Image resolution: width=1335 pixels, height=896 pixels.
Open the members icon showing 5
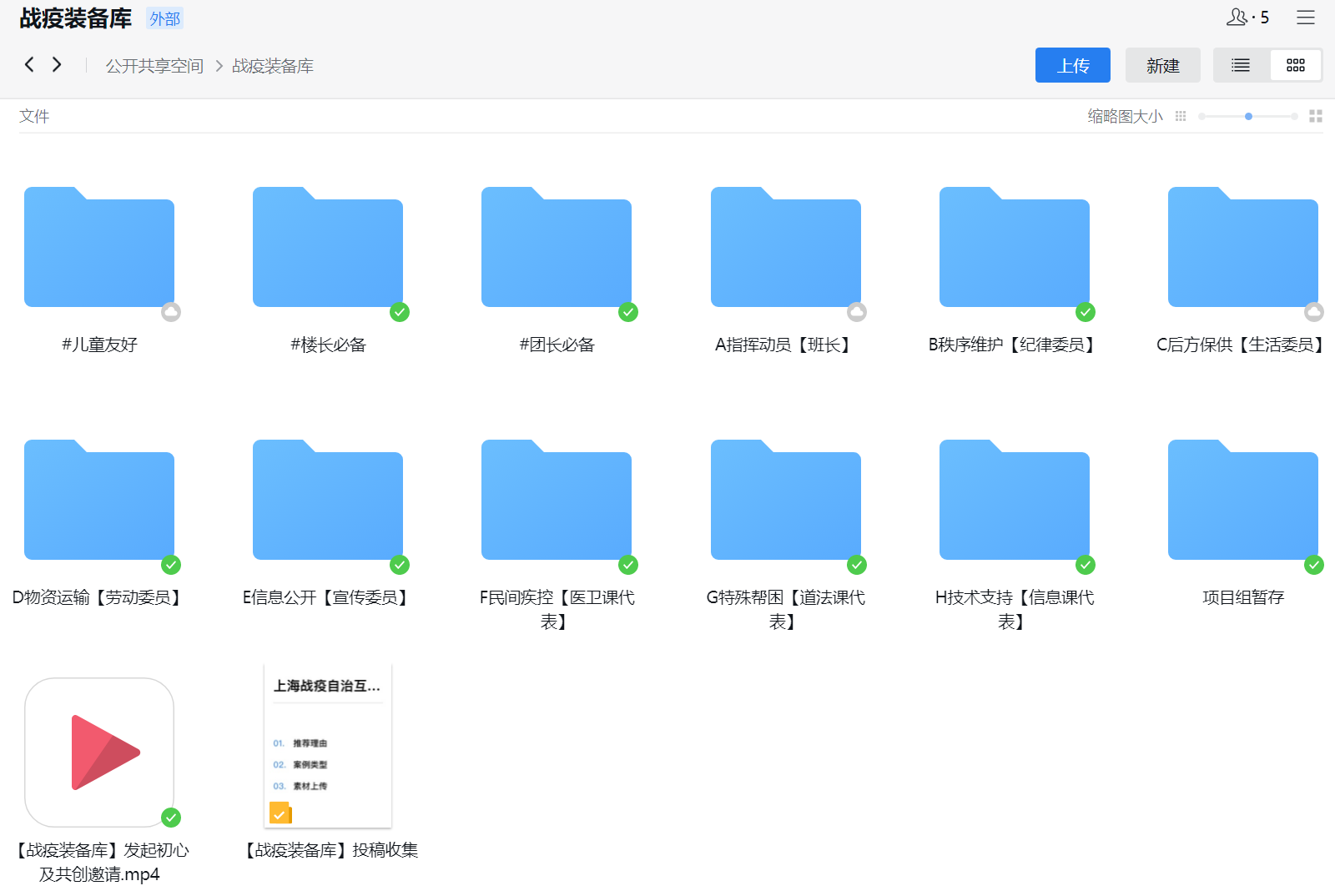1247,18
